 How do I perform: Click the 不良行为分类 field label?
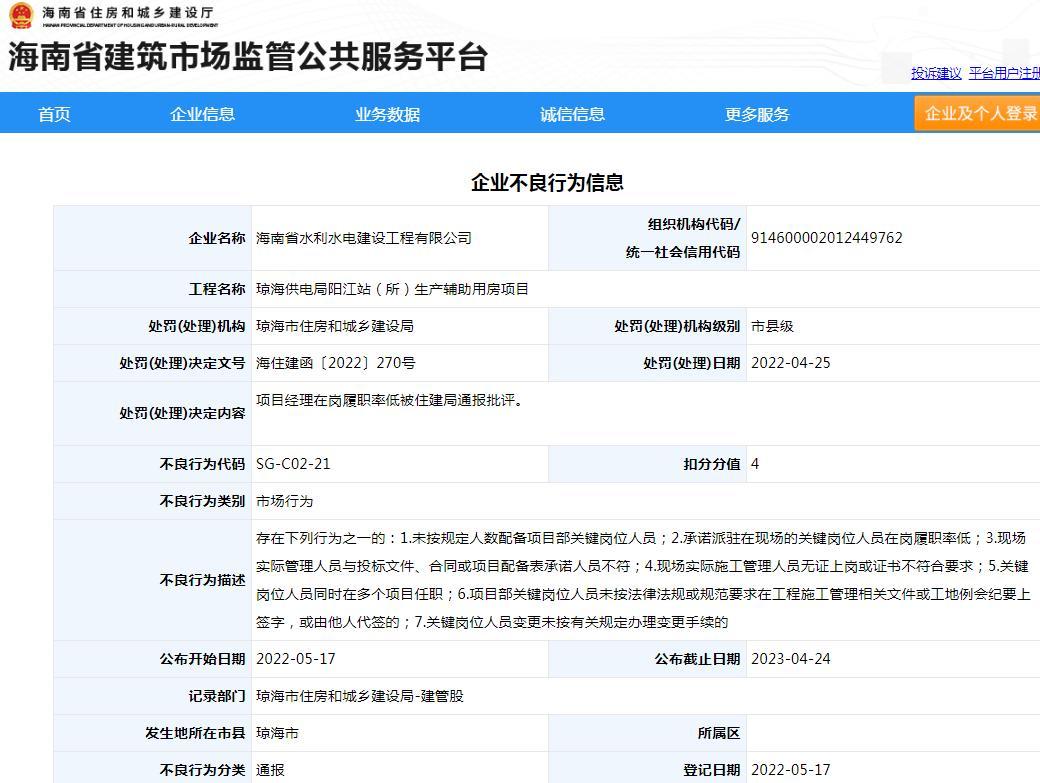coord(202,770)
